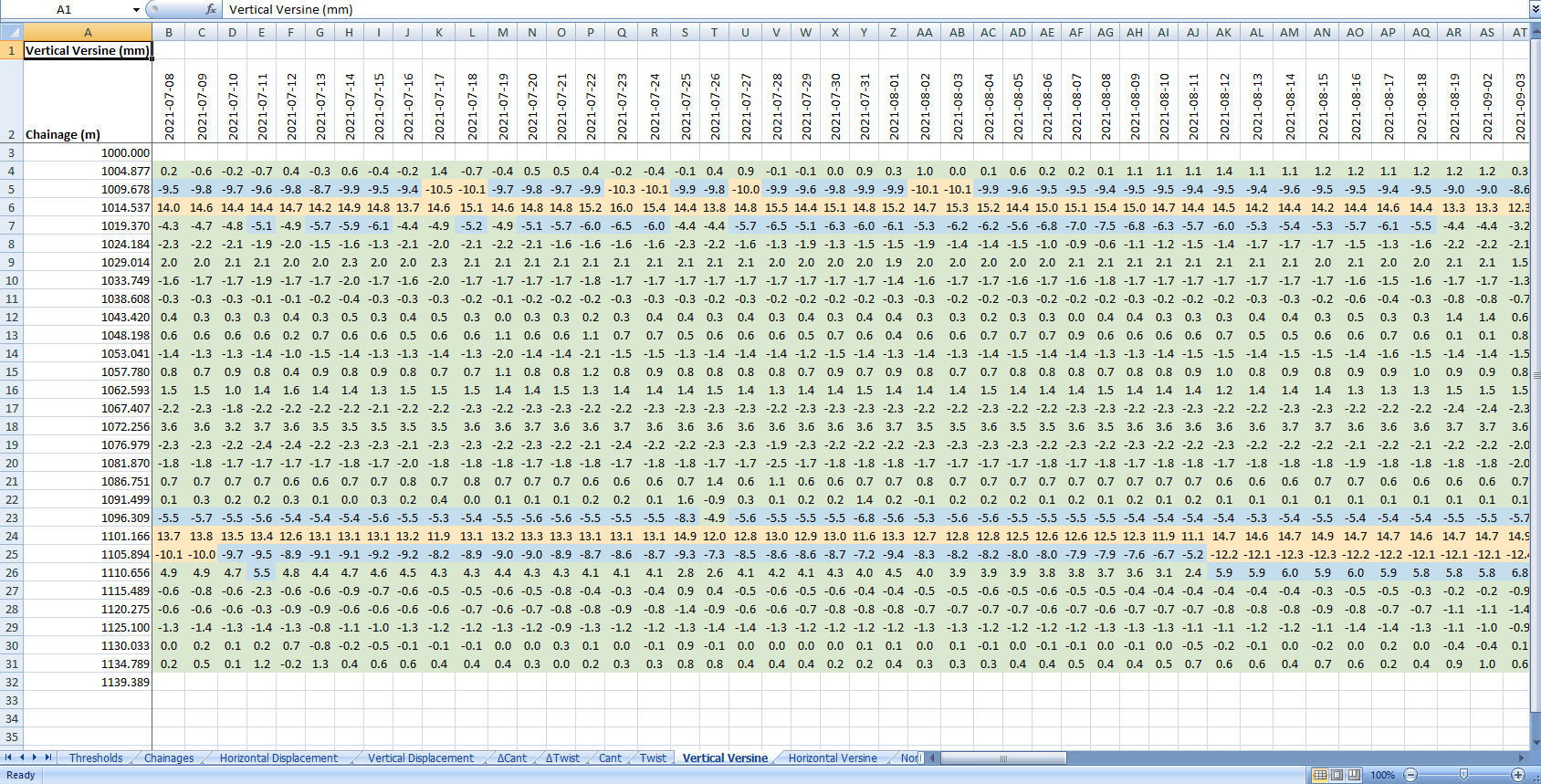1541x784 pixels.
Task: Go to the last sheet tab arrow
Action: click(x=48, y=758)
